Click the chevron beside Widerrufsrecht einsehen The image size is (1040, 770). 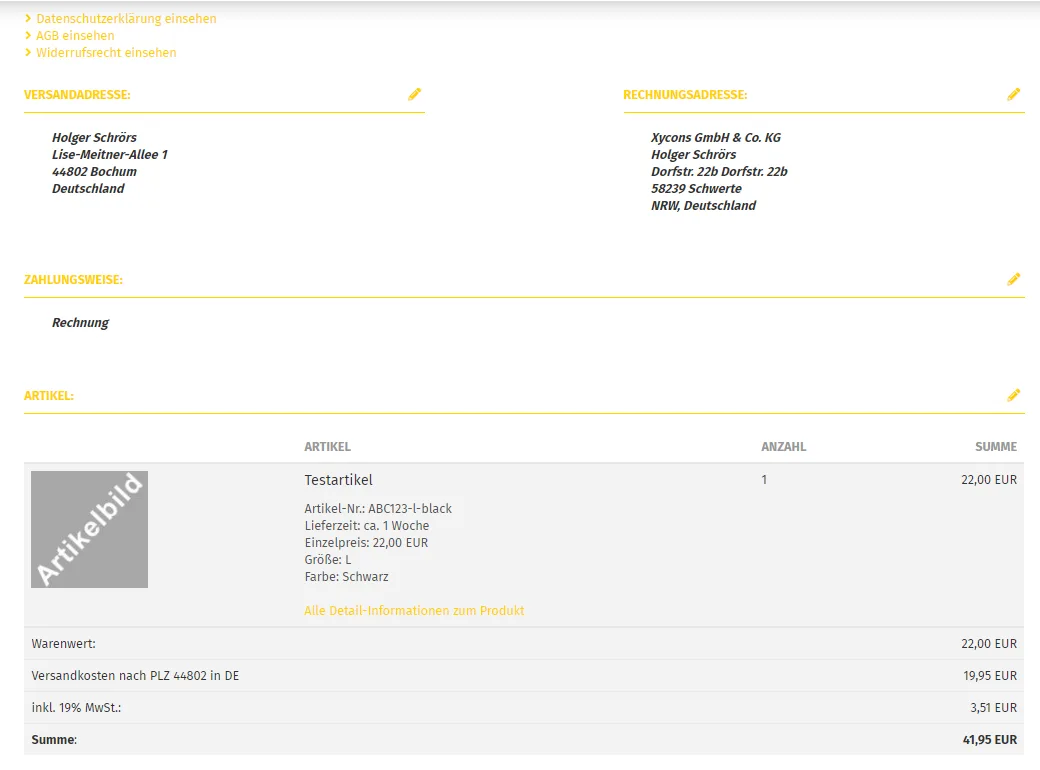click(28, 52)
